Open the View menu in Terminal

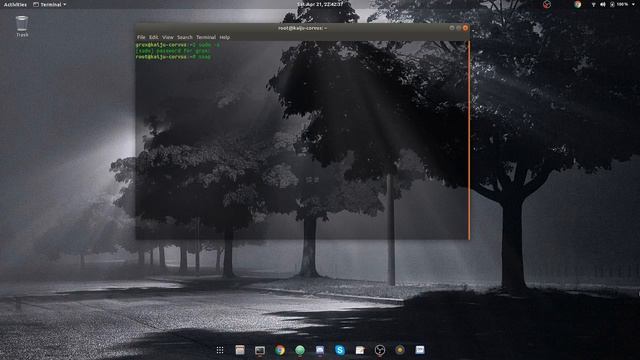coord(167,37)
